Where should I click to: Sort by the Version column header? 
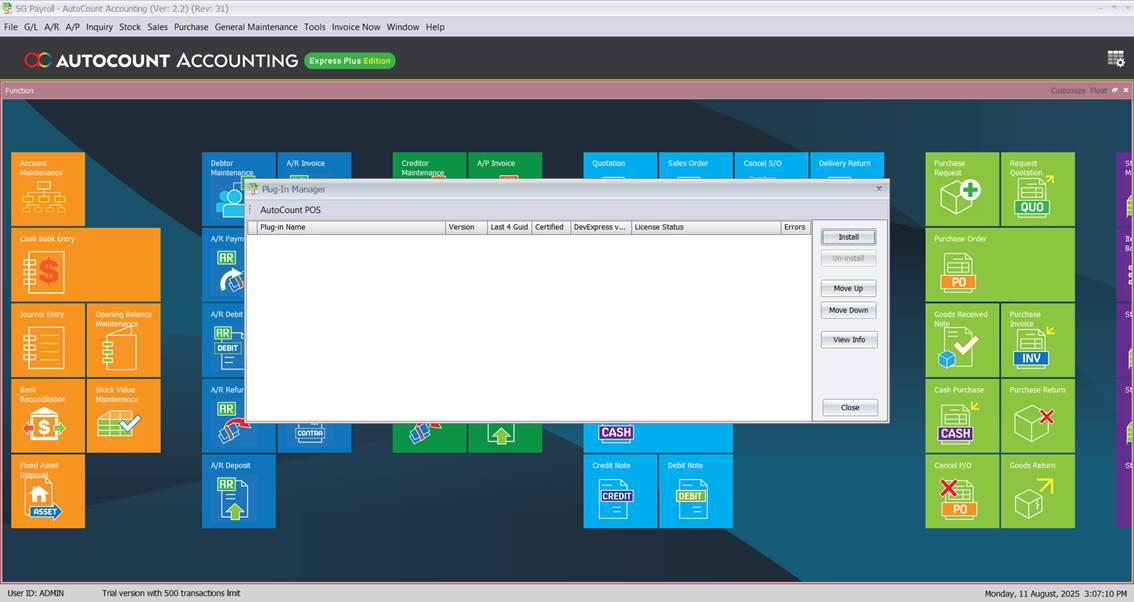pyautogui.click(x=466, y=227)
